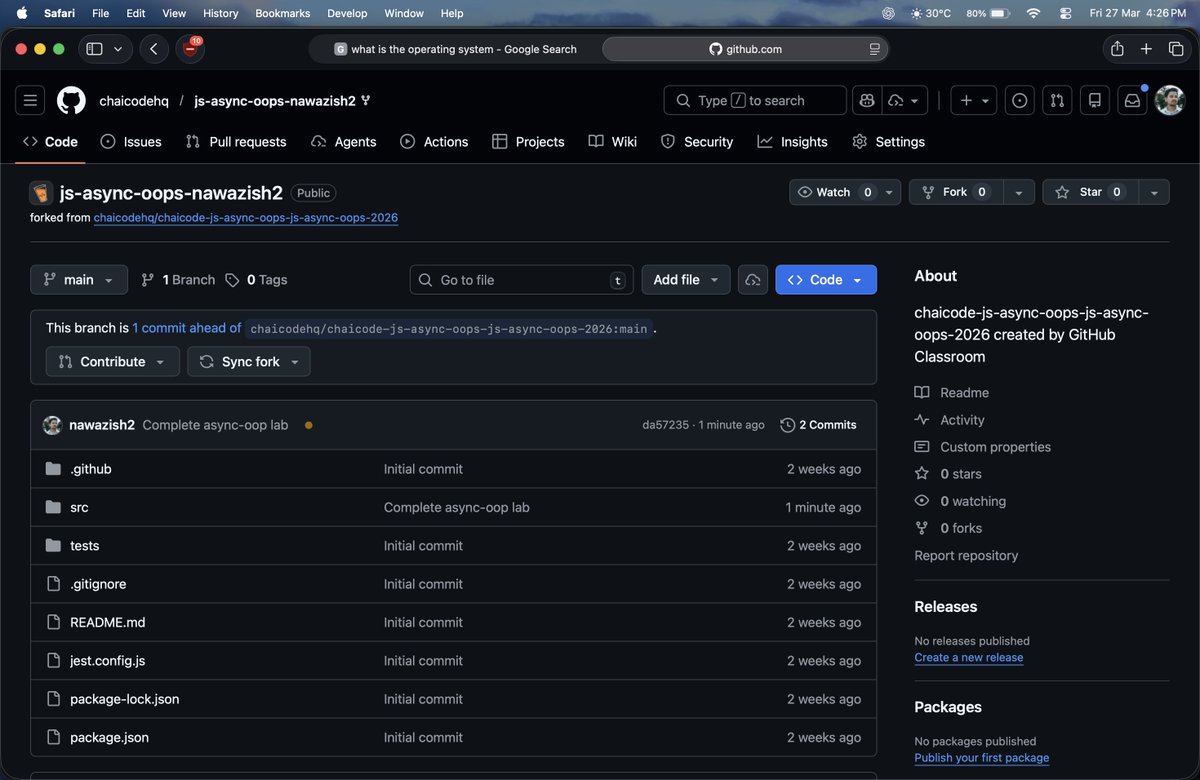Open Copilot chat icon in header
This screenshot has width=1200, height=780.
[865, 100]
